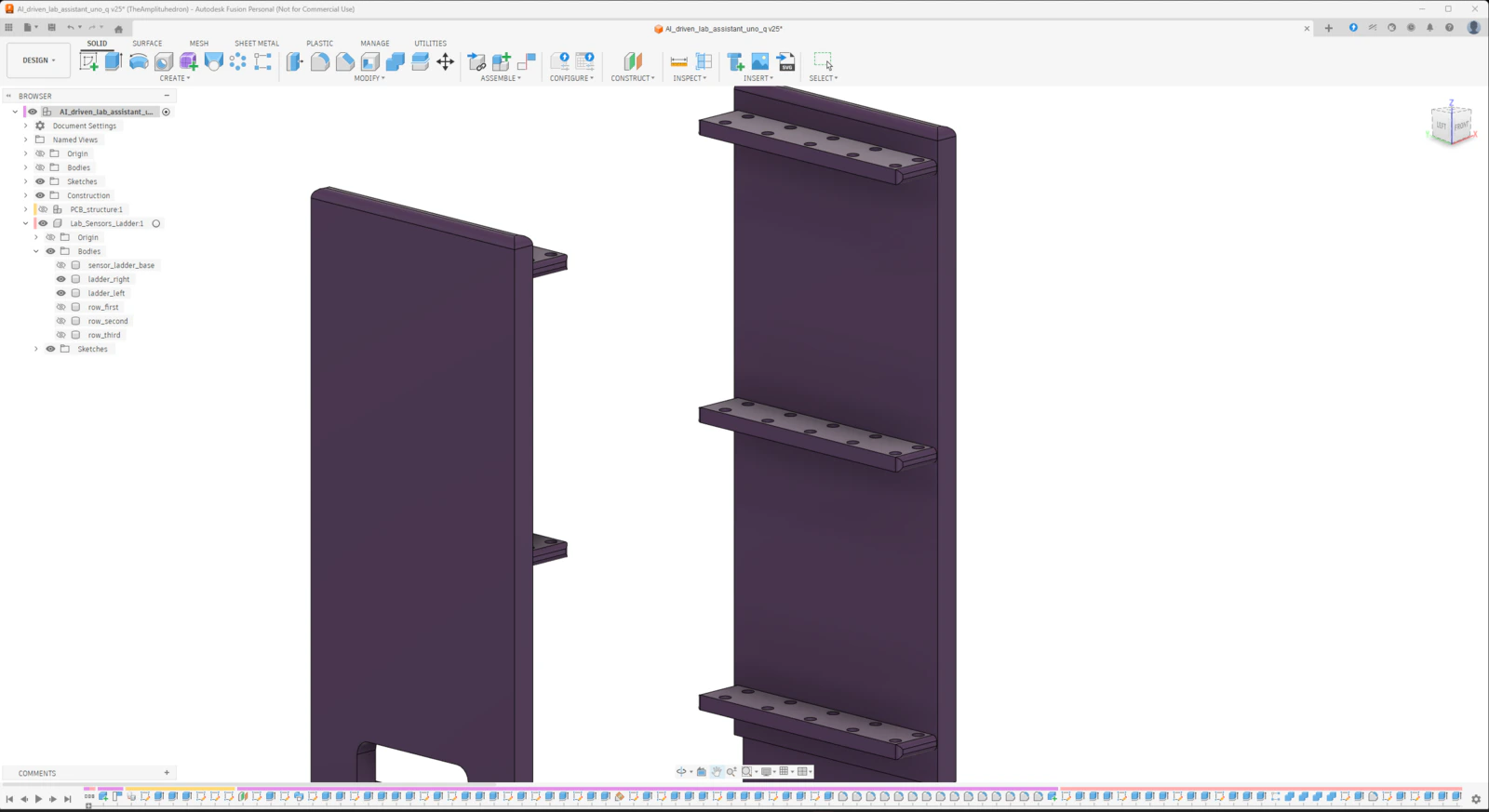This screenshot has width=1489, height=812.
Task: Select the Hole tool
Action: [164, 61]
